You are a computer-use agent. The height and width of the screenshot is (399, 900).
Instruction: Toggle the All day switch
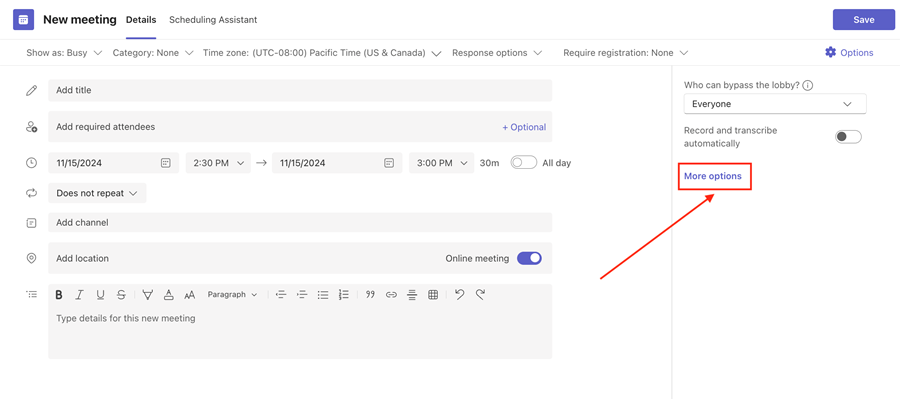click(523, 163)
